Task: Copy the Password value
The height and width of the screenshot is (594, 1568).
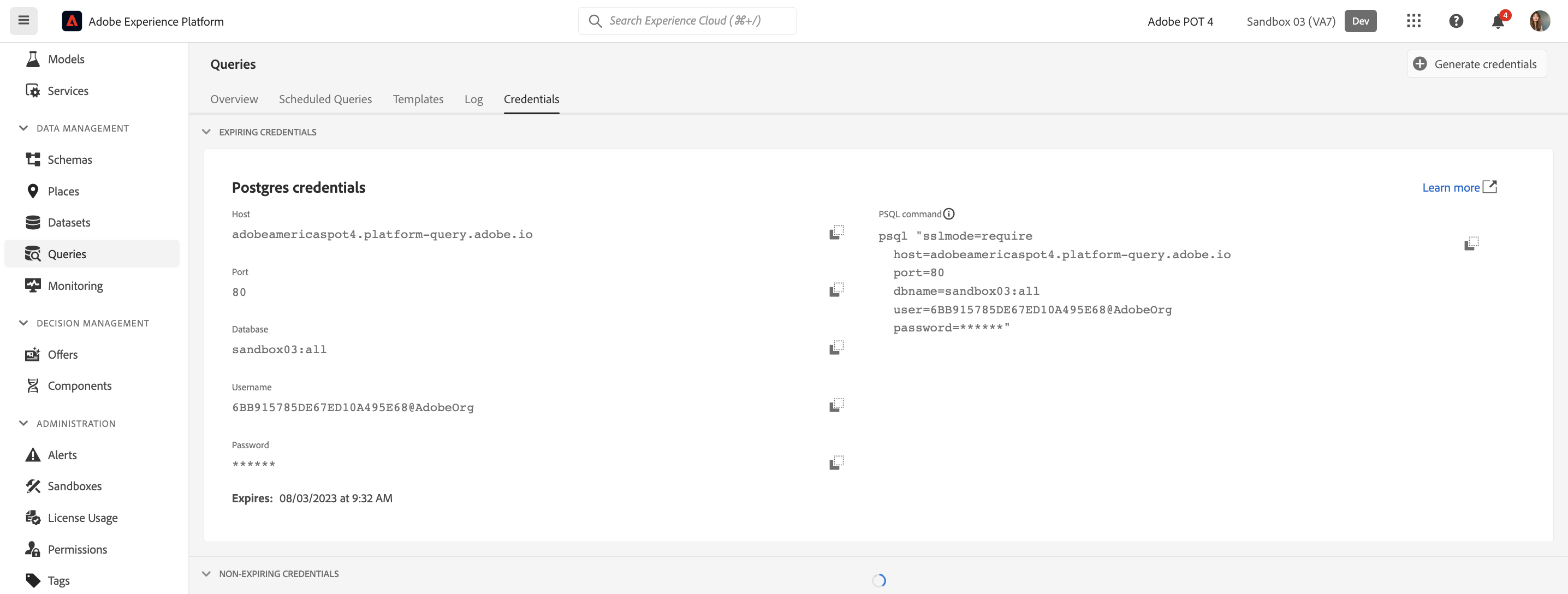Action: [836, 462]
